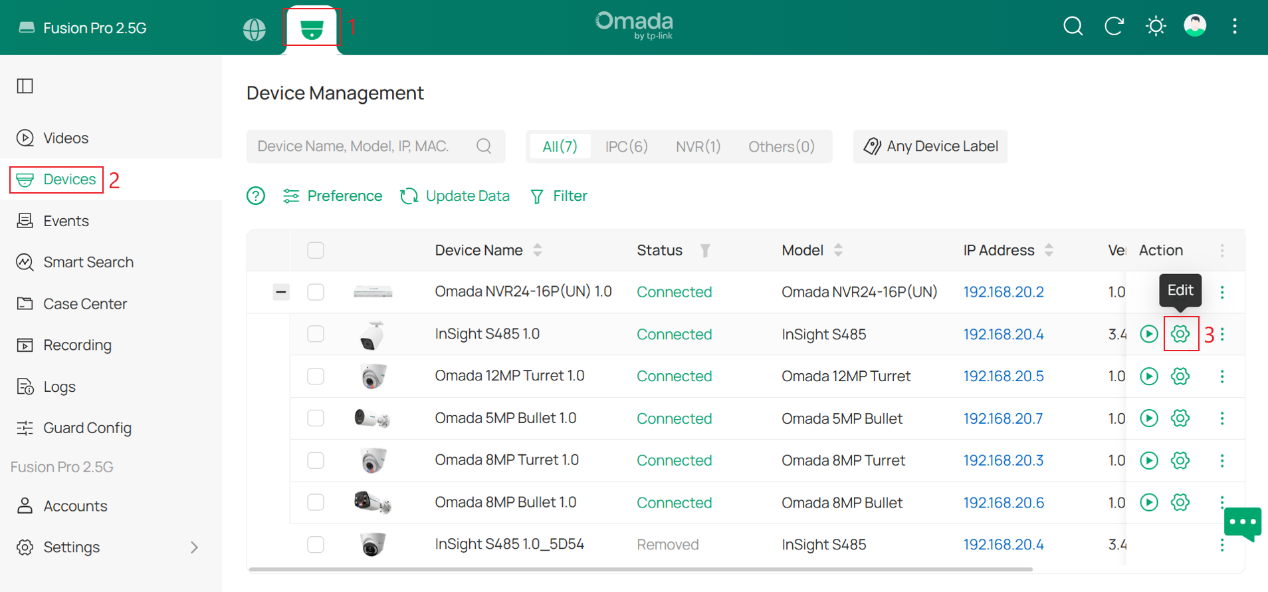
Task: Open edit gear for Omada 8MP Bullet
Action: (1180, 502)
